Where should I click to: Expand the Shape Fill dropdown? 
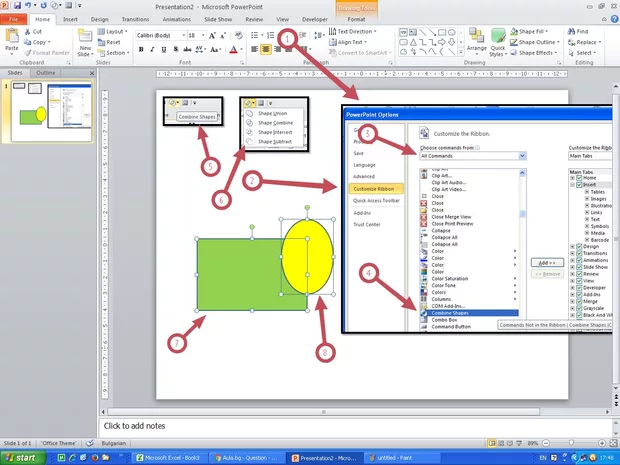(x=545, y=31)
